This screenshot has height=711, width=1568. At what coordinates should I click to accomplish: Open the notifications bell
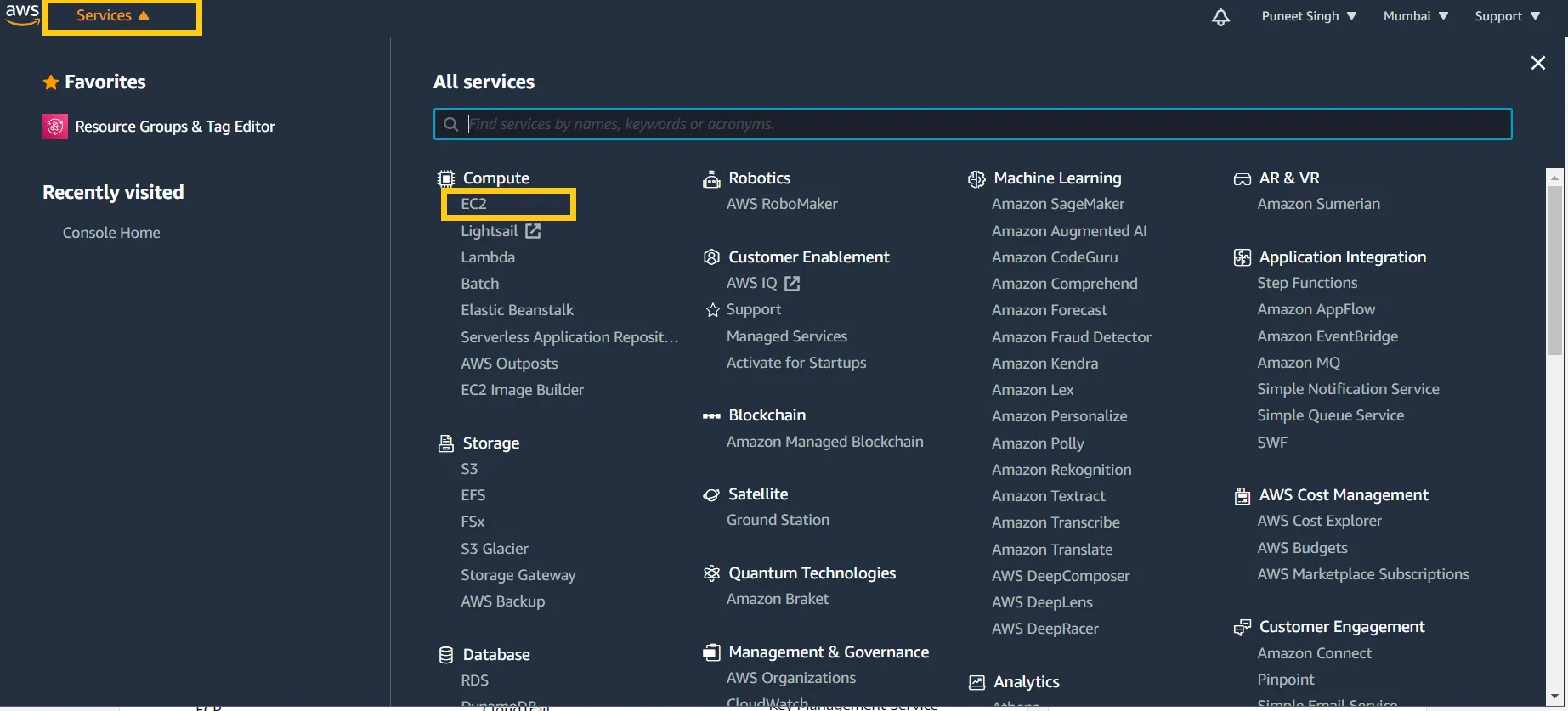(x=1220, y=17)
